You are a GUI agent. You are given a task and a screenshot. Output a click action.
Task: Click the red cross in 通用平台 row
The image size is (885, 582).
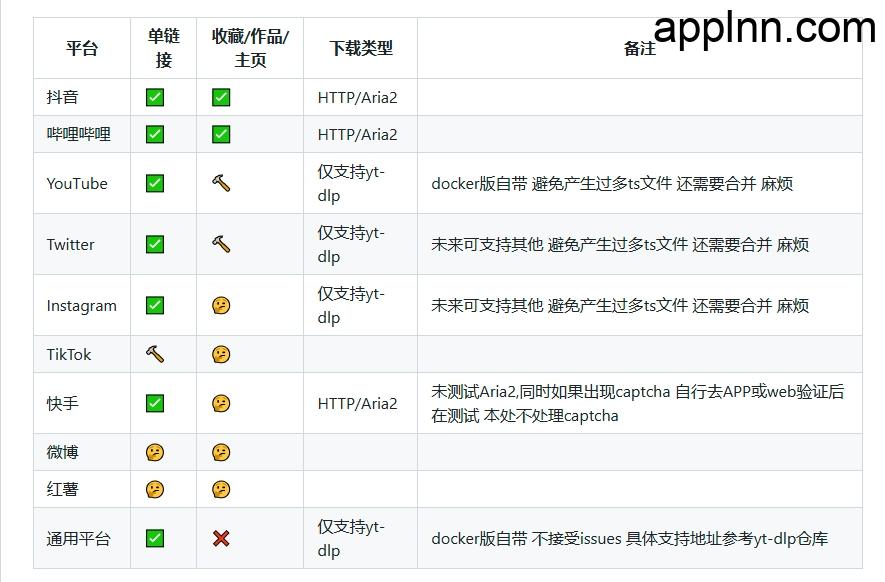(221, 538)
